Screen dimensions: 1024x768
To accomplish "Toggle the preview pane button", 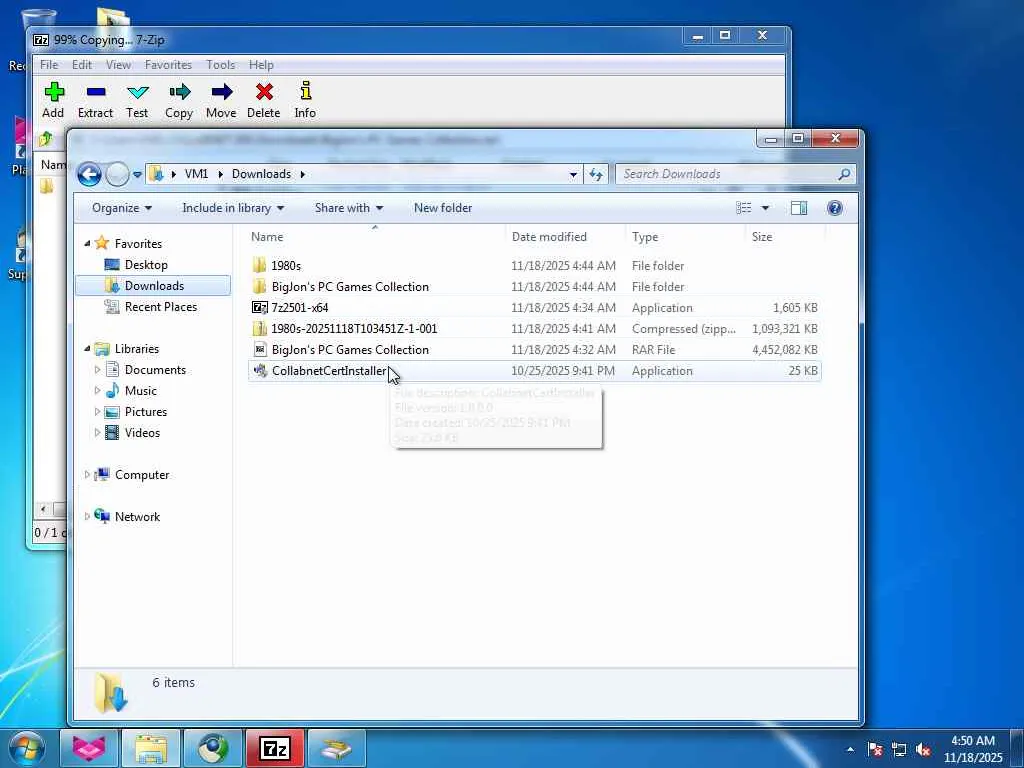I will point(799,208).
